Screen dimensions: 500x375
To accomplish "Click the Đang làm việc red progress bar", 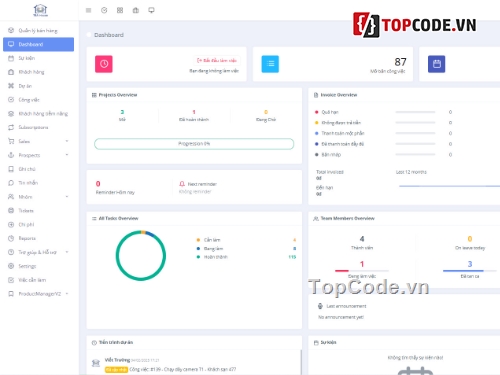I will (x=362, y=271).
